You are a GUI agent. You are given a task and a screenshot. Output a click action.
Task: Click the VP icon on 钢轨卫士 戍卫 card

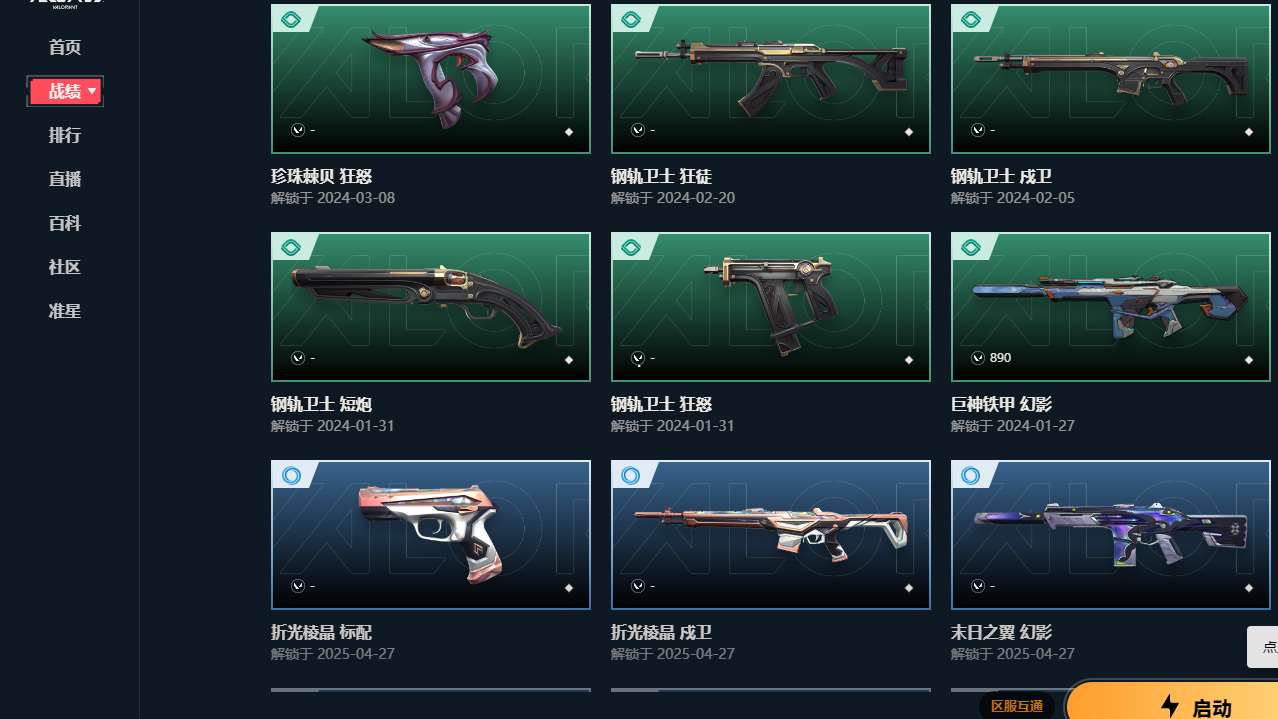pos(977,130)
